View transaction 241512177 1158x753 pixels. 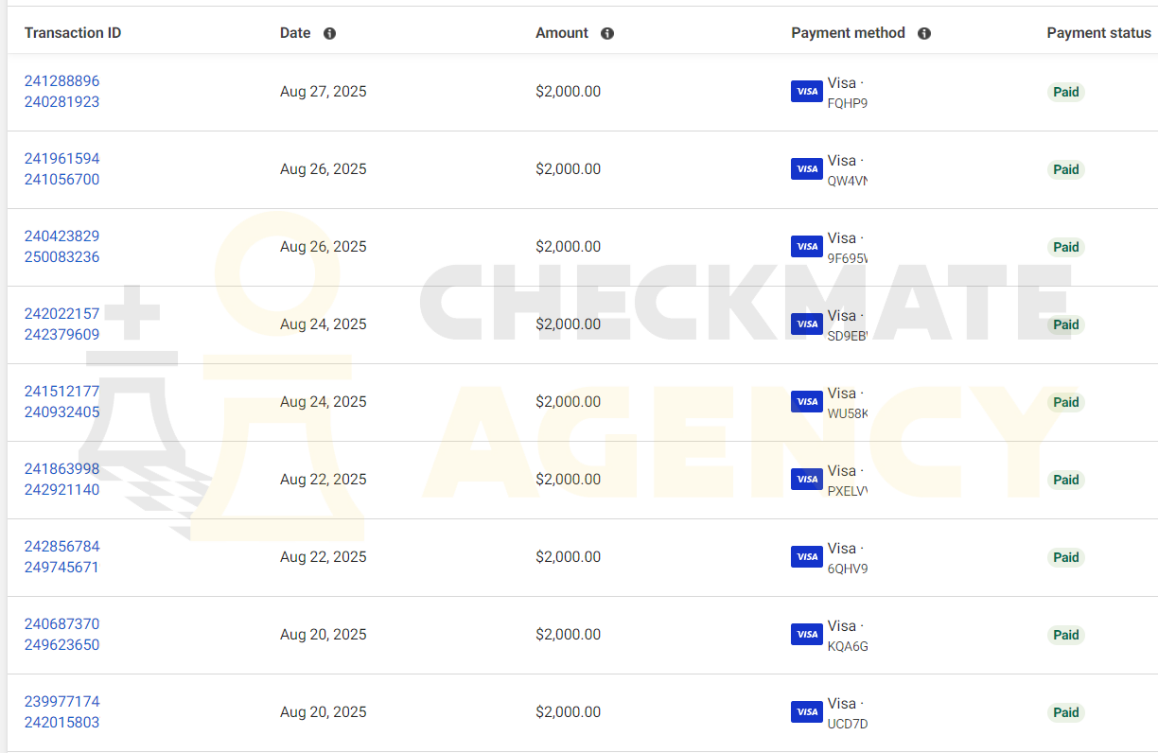click(62, 391)
